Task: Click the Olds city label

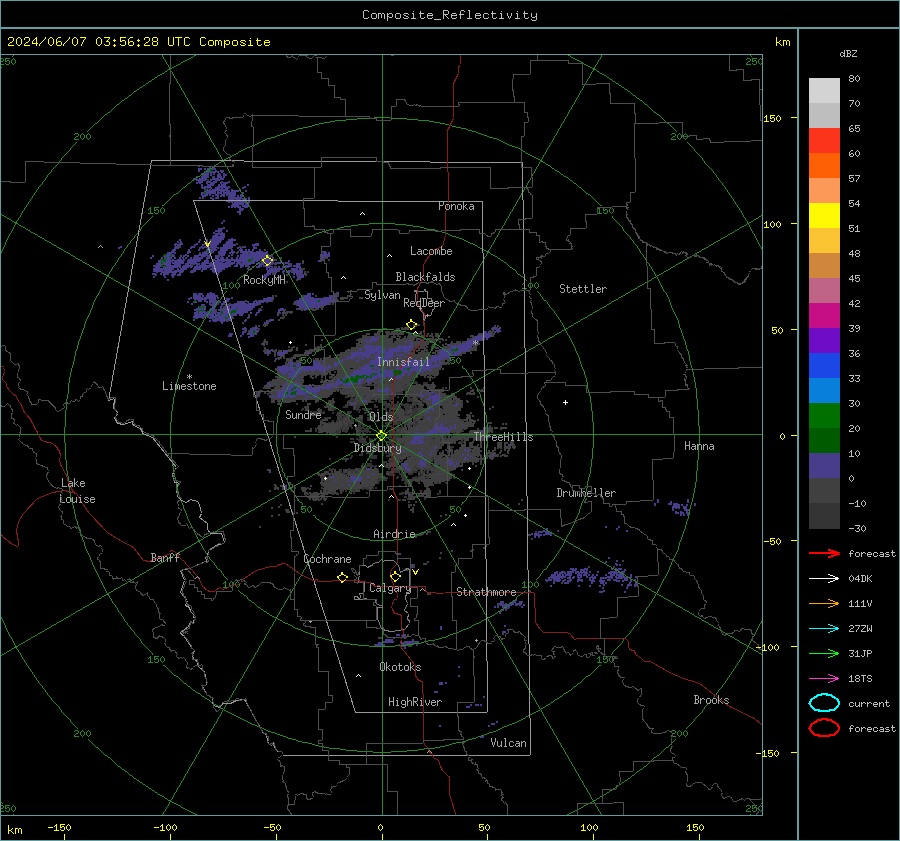Action: tap(381, 417)
